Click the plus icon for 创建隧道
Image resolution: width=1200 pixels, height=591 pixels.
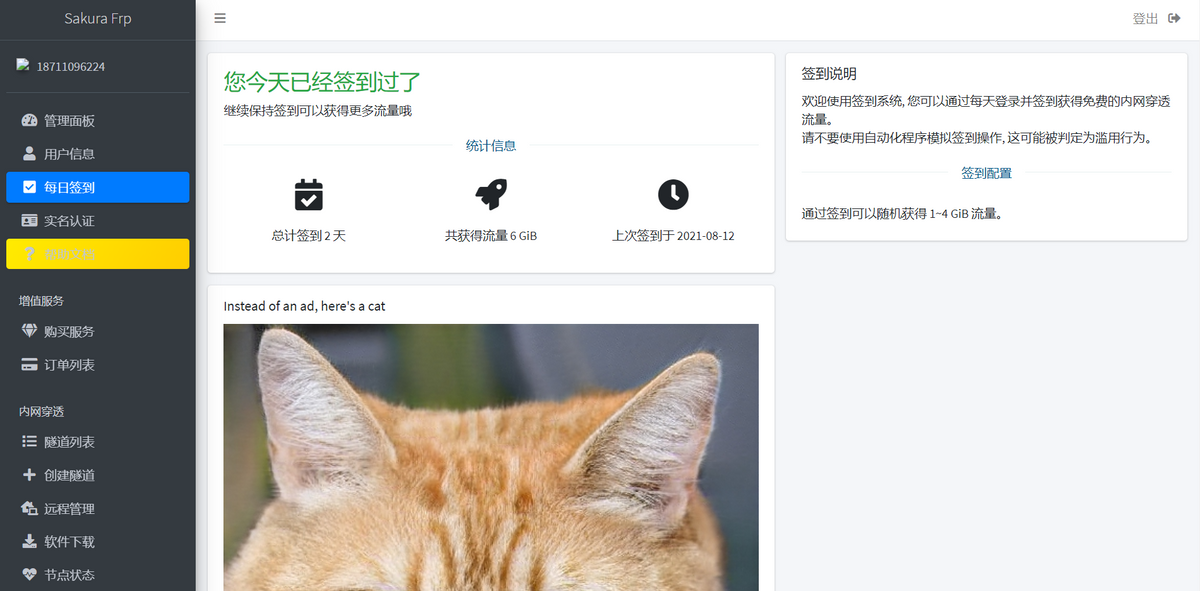[29, 475]
